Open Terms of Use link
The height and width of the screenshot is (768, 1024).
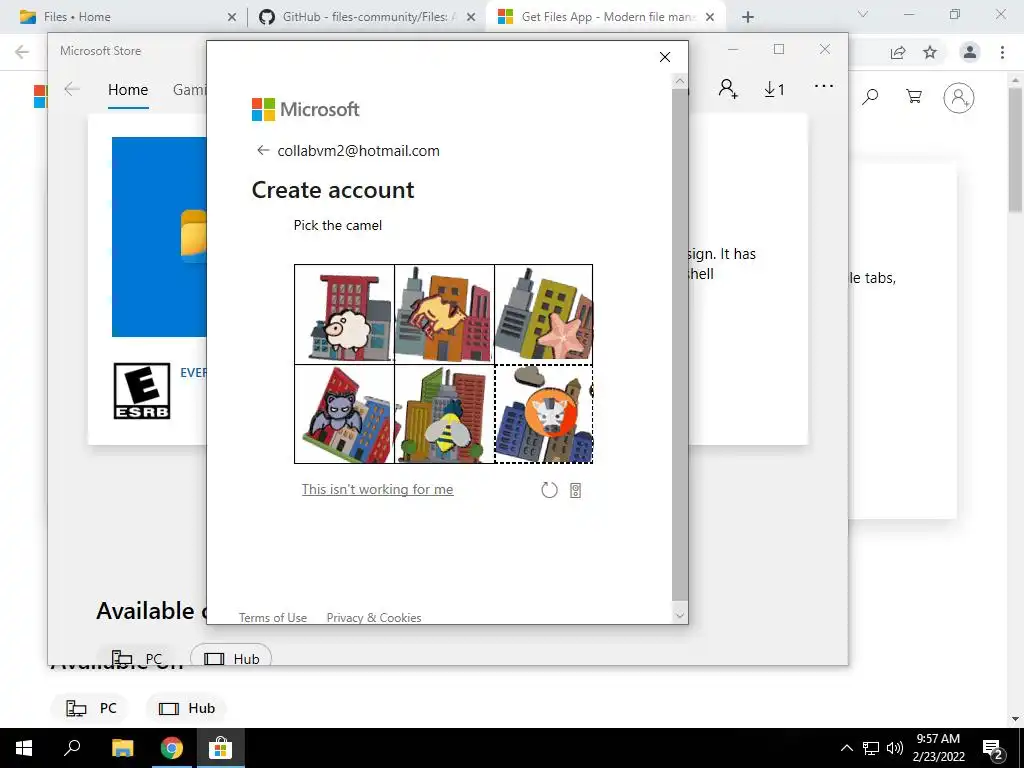point(272,617)
